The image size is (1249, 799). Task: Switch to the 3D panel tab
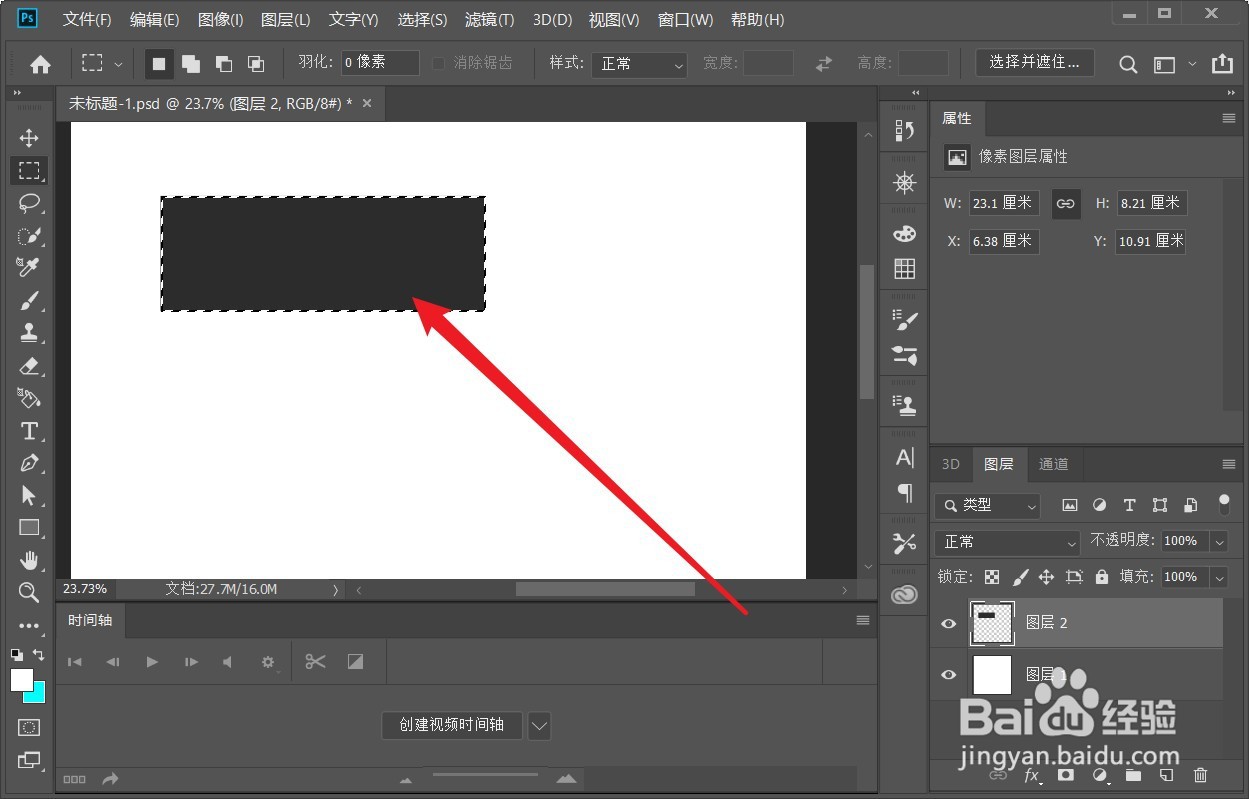tap(950, 464)
